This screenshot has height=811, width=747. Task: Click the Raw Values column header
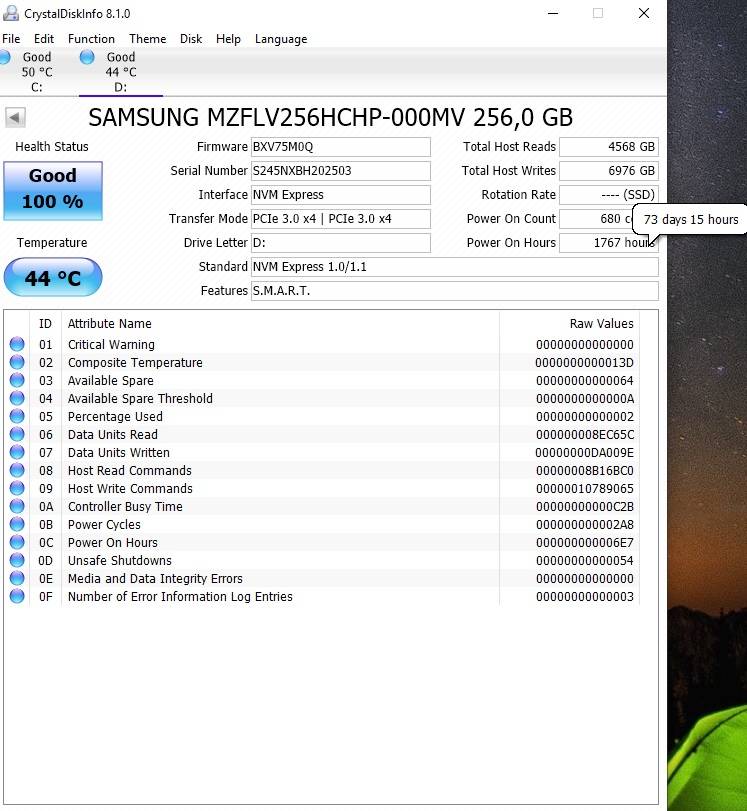tap(601, 324)
